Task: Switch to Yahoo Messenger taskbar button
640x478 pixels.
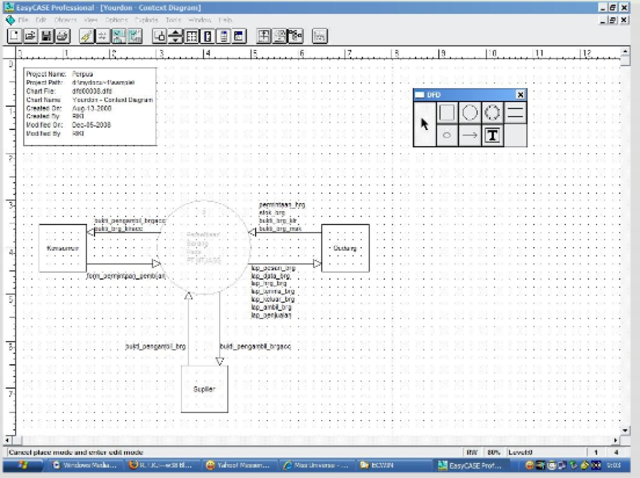Action: point(238,465)
